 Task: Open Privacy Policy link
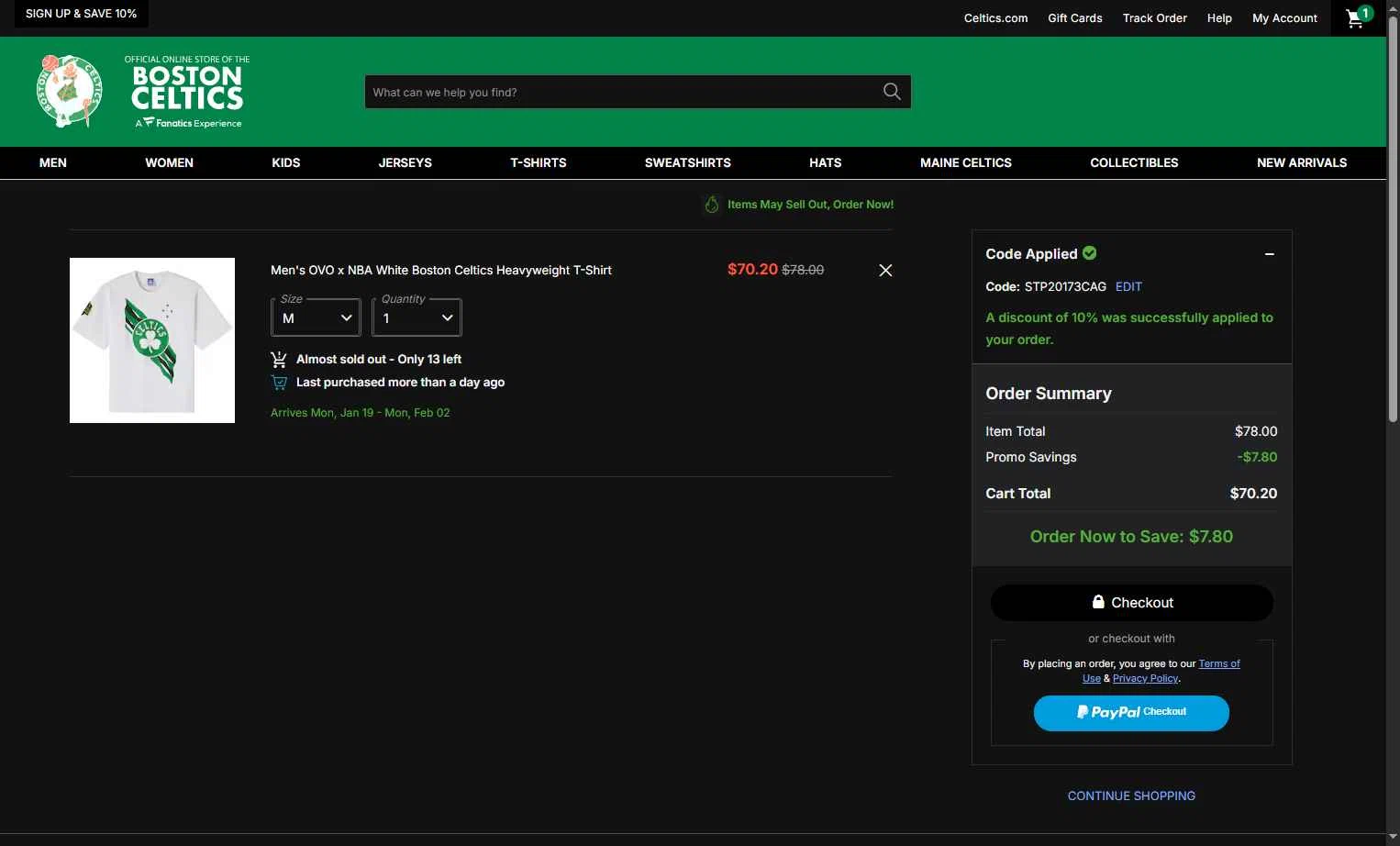[x=1145, y=678]
